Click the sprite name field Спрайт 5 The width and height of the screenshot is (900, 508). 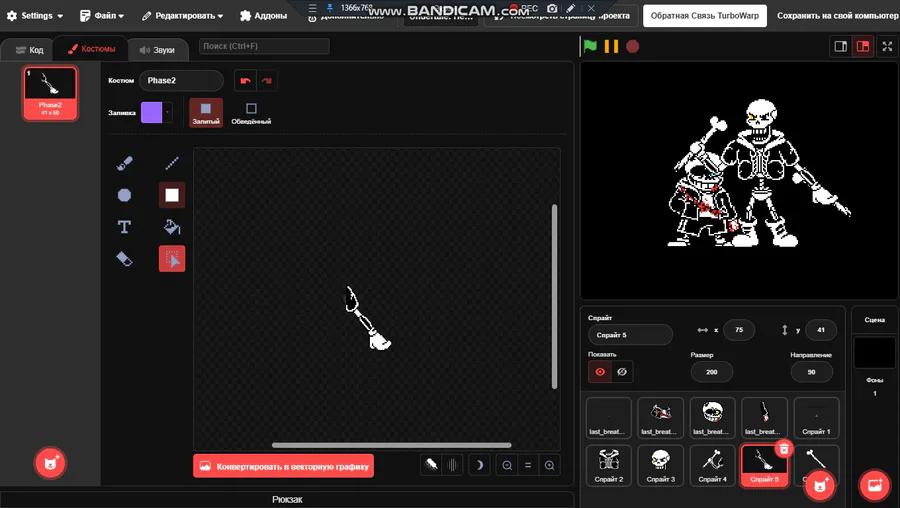pos(630,335)
